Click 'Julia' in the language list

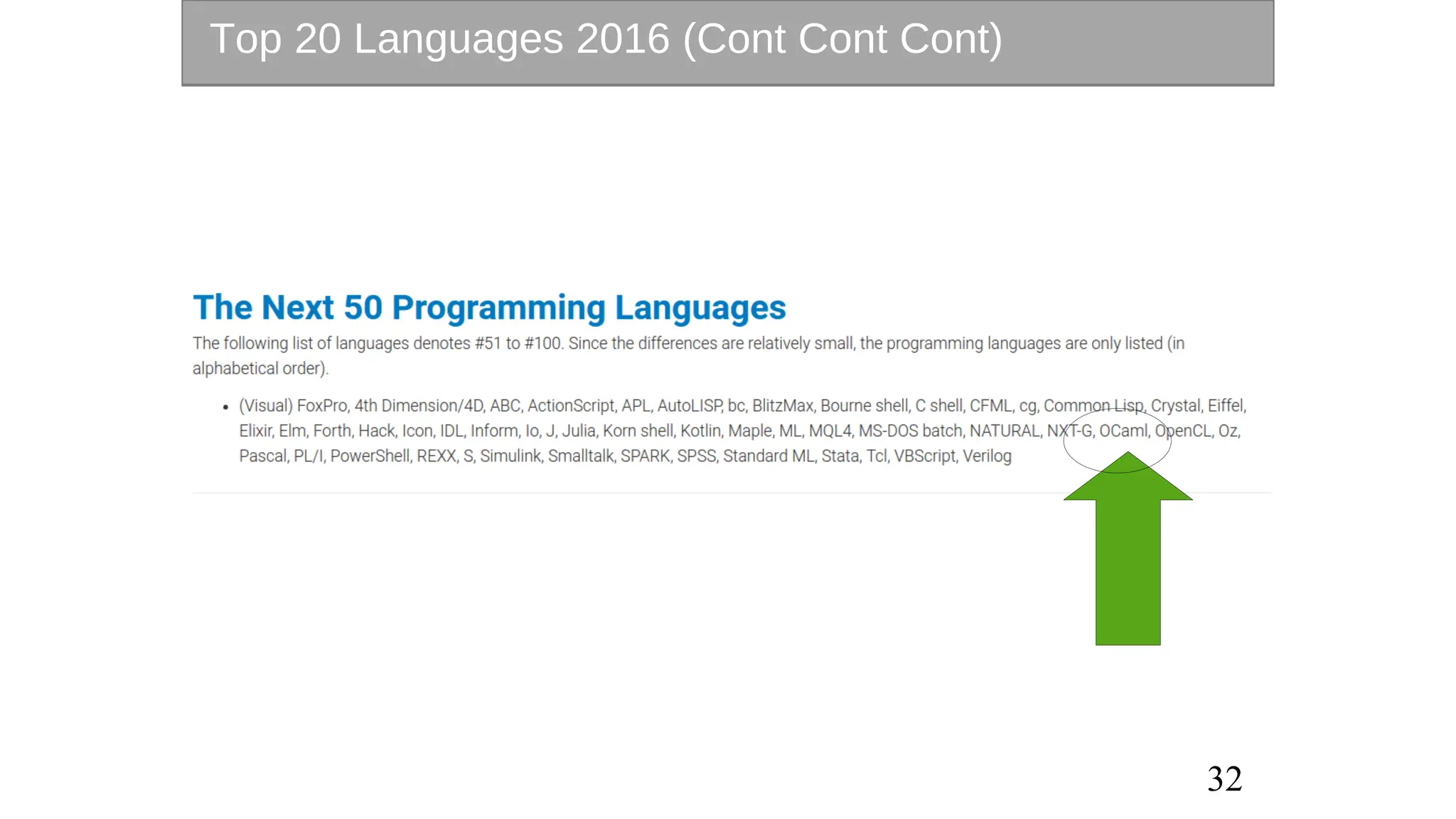pyautogui.click(x=578, y=431)
